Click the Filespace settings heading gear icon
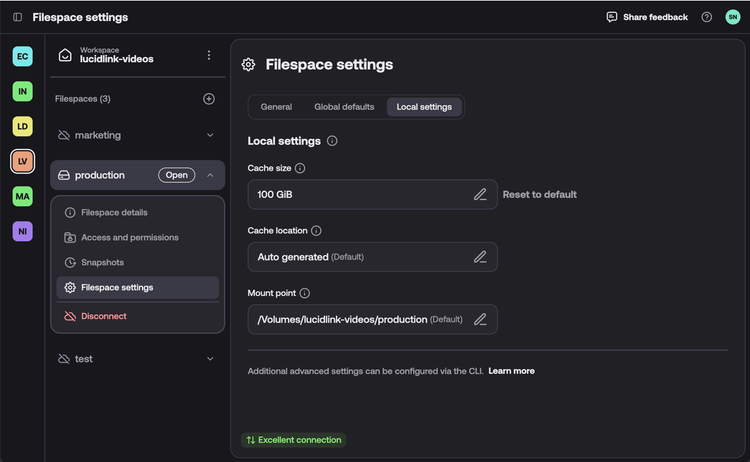Screen dimensions: 750x462 coord(248,65)
